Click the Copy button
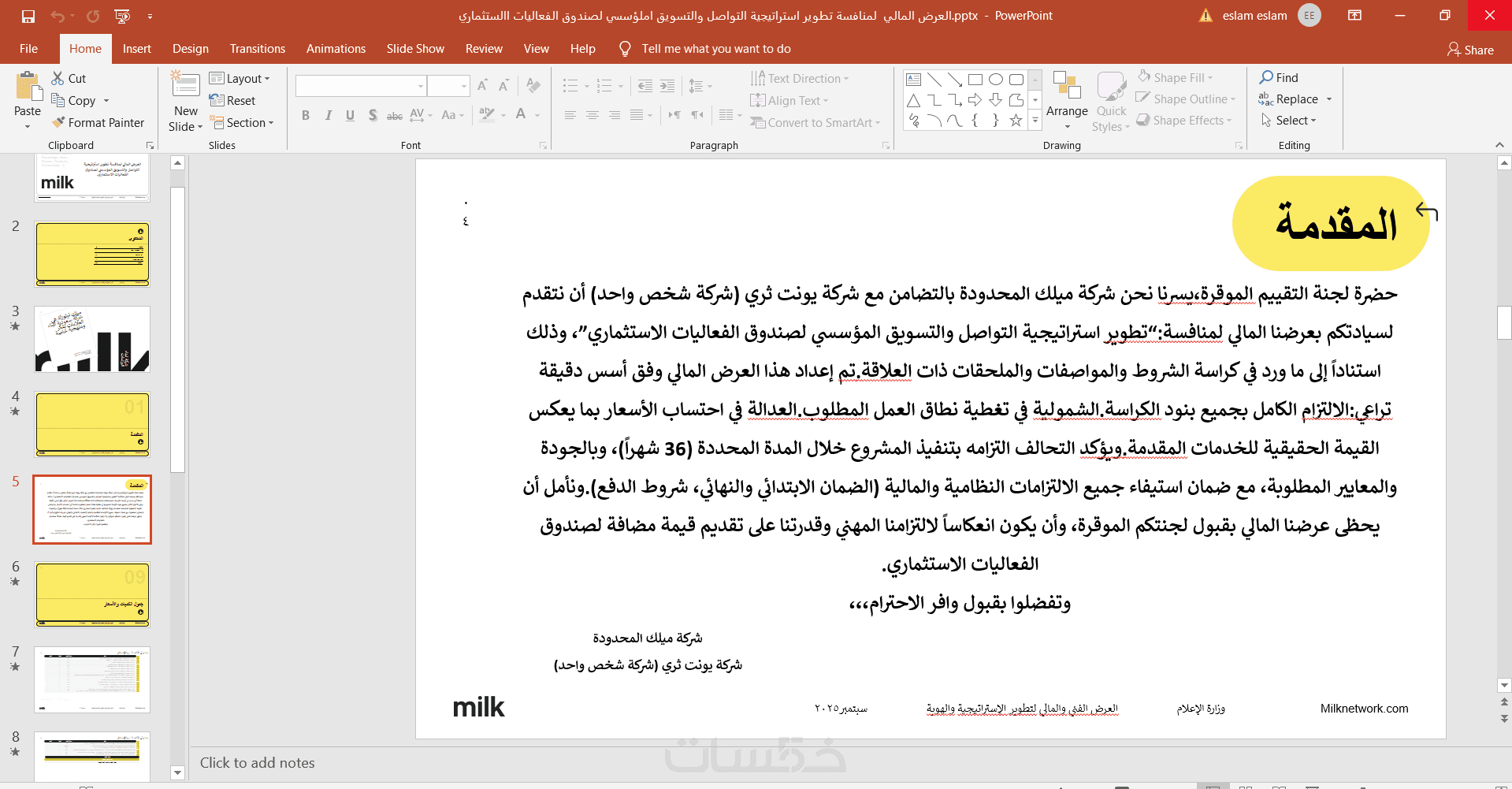The height and width of the screenshot is (789, 1512). click(73, 100)
